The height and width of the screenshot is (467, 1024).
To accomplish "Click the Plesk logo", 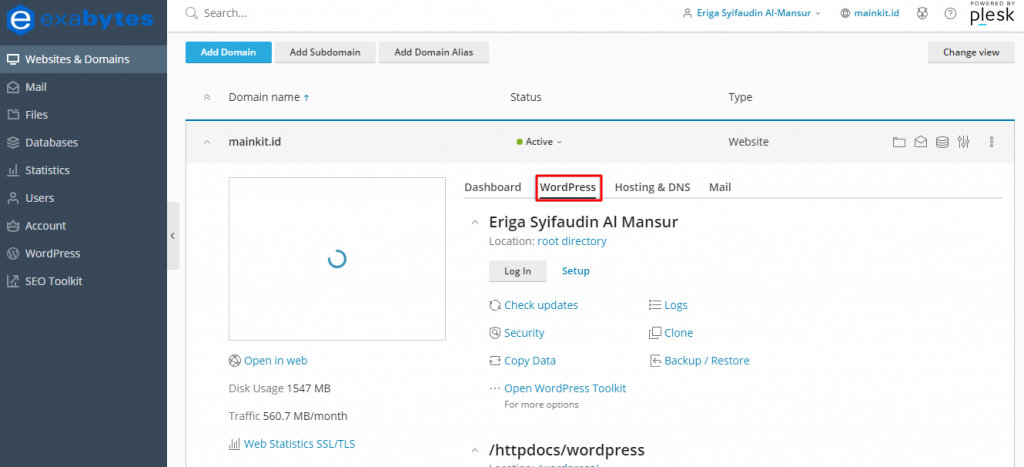I will (991, 13).
